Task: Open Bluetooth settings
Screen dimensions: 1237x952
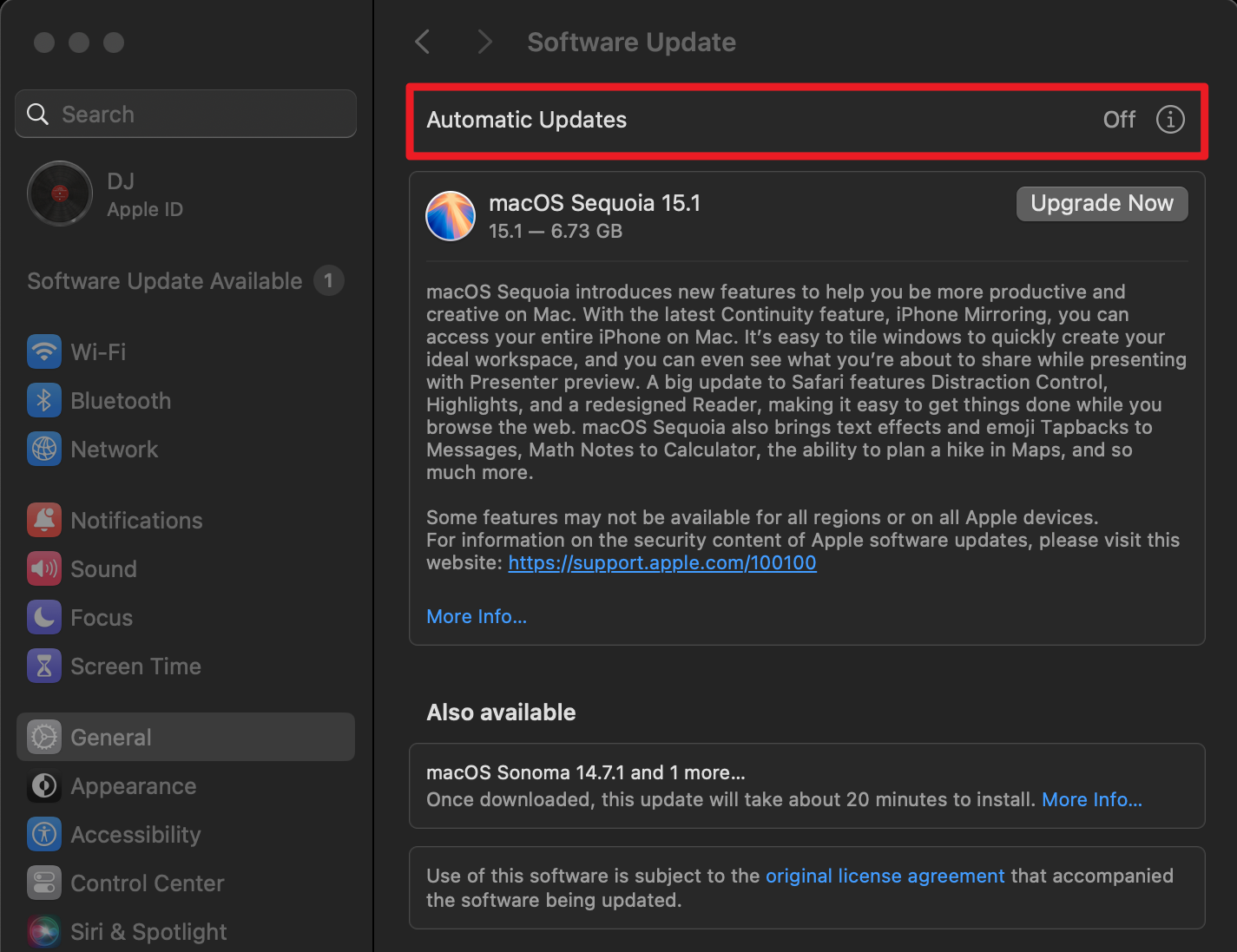Action: click(x=186, y=400)
